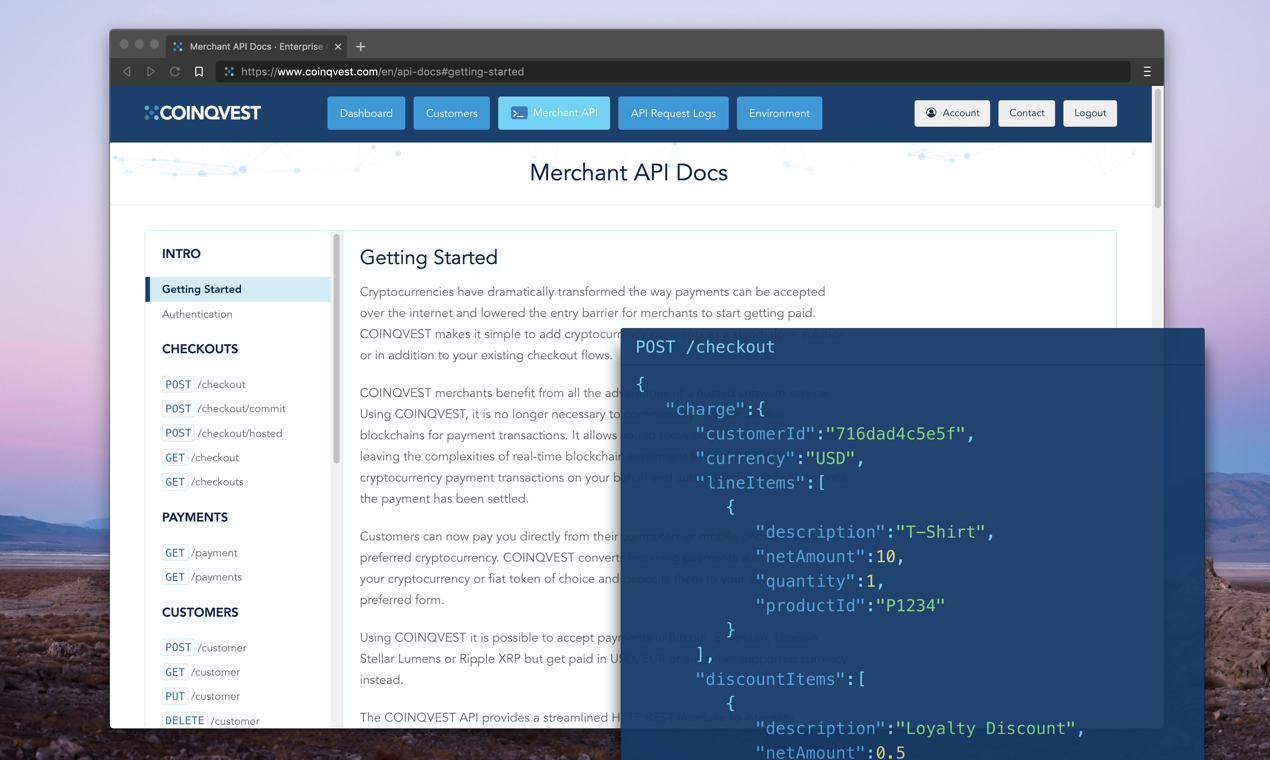
Task: Reload the page with the refresh icon
Action: pyautogui.click(x=175, y=72)
